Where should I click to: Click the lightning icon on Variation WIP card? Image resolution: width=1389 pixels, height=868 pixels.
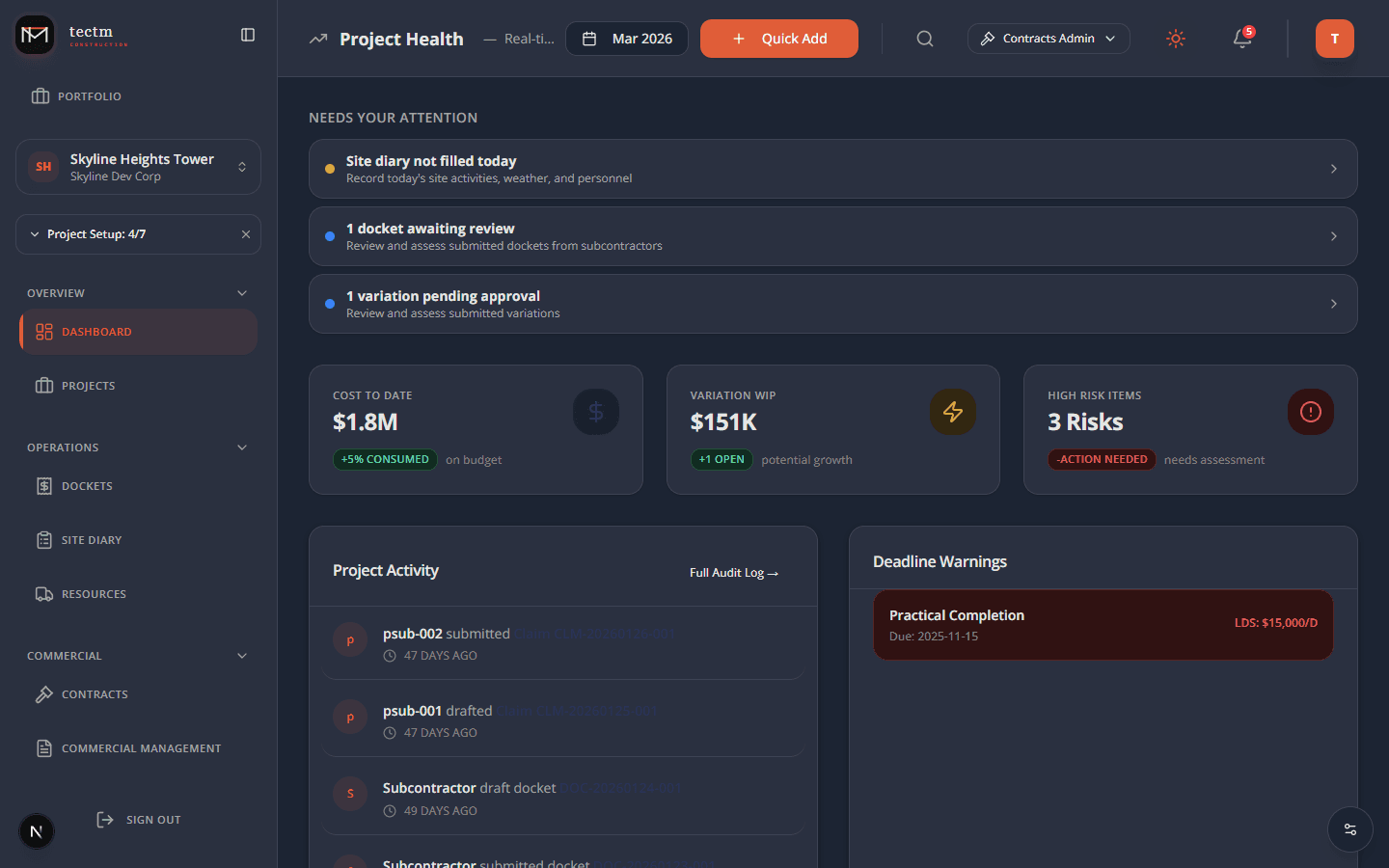(x=952, y=411)
